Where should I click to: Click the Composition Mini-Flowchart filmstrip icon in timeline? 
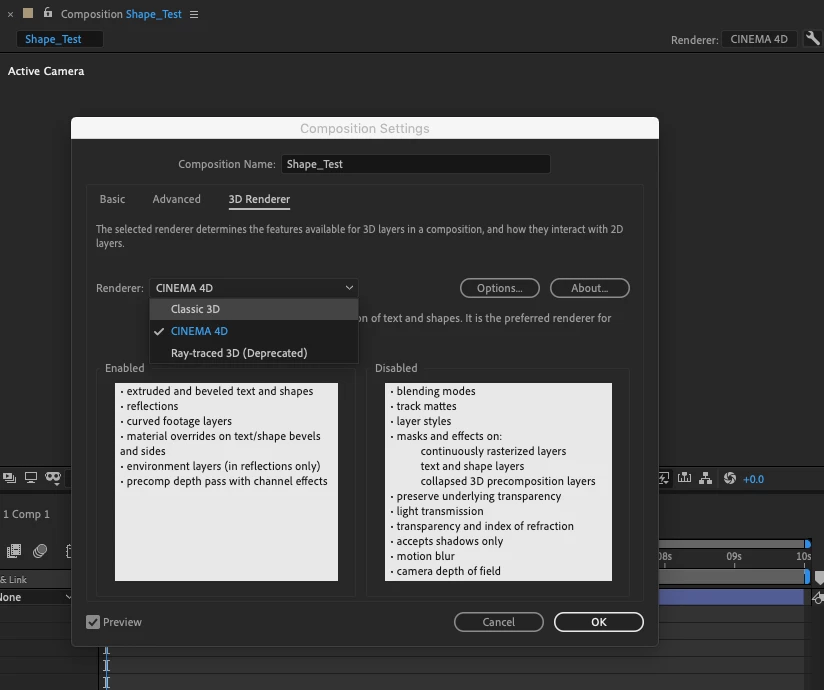14,551
